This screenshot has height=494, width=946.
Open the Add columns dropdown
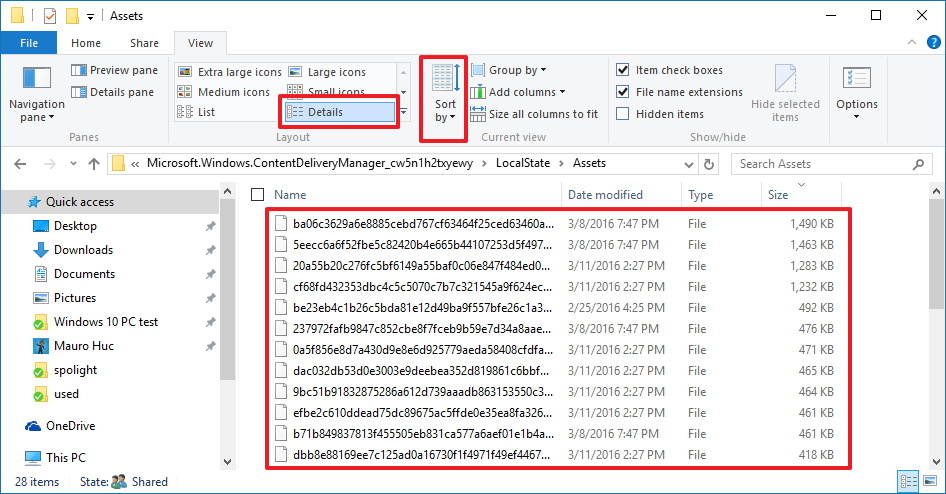(518, 92)
